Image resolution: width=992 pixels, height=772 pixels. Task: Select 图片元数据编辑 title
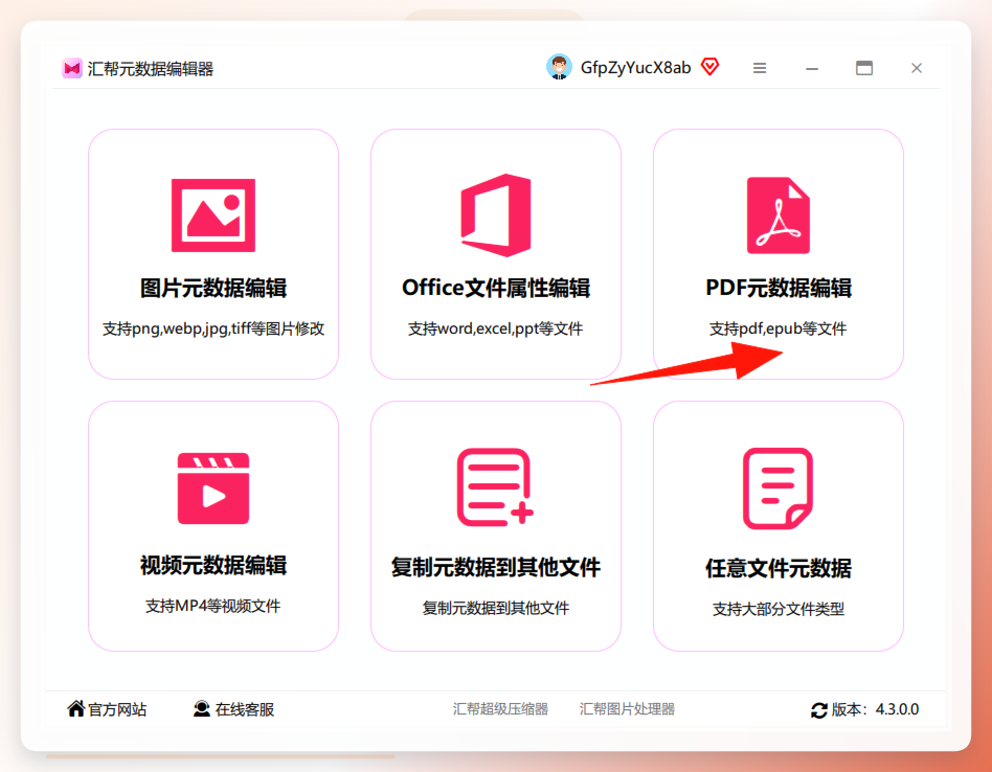(213, 288)
